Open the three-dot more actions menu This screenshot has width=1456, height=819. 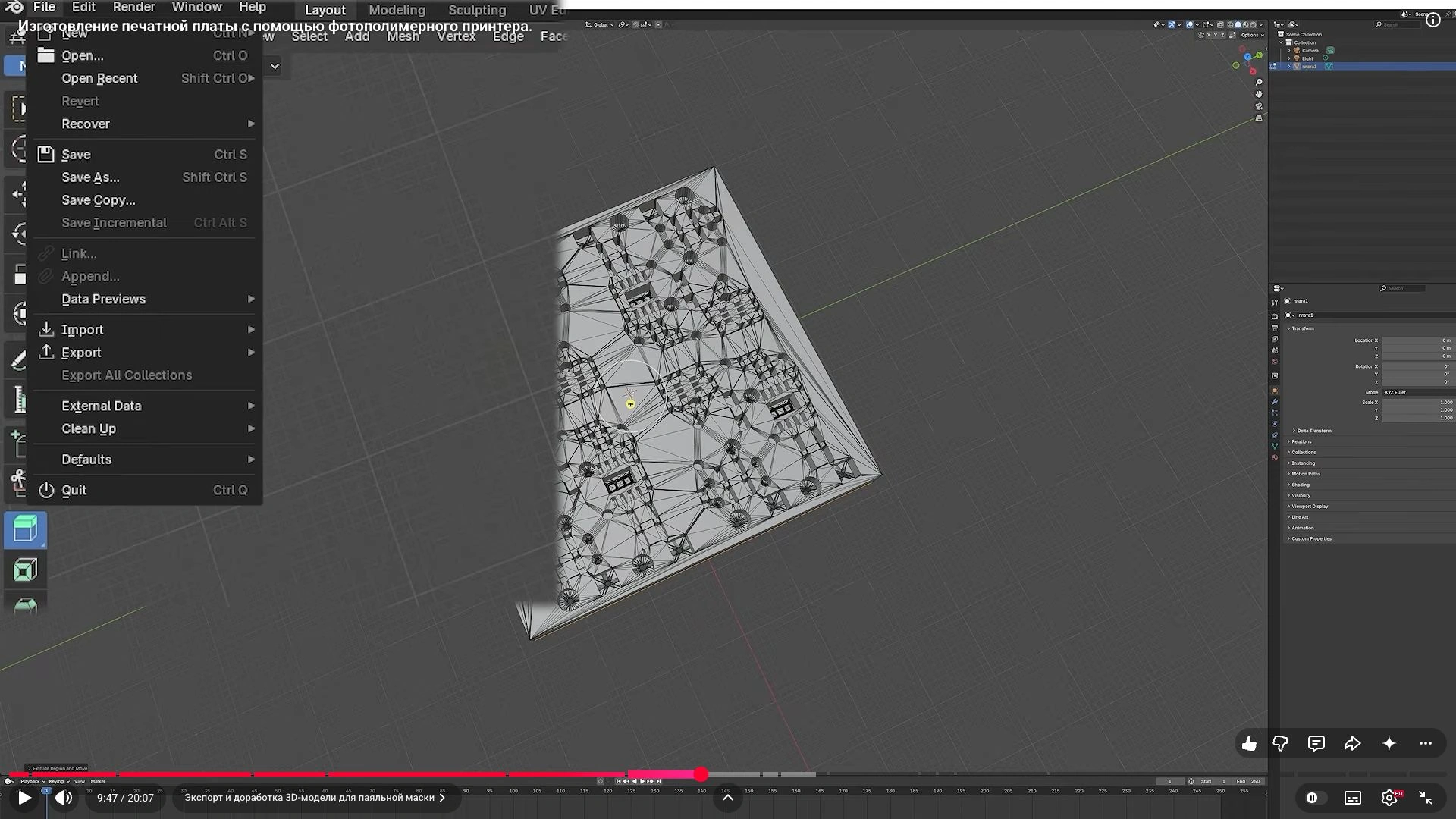pyautogui.click(x=1426, y=743)
